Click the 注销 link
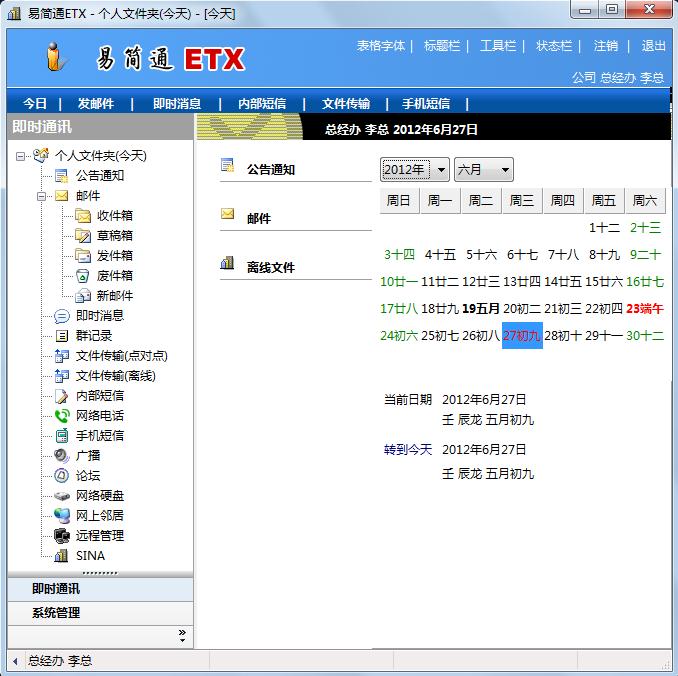 606,45
